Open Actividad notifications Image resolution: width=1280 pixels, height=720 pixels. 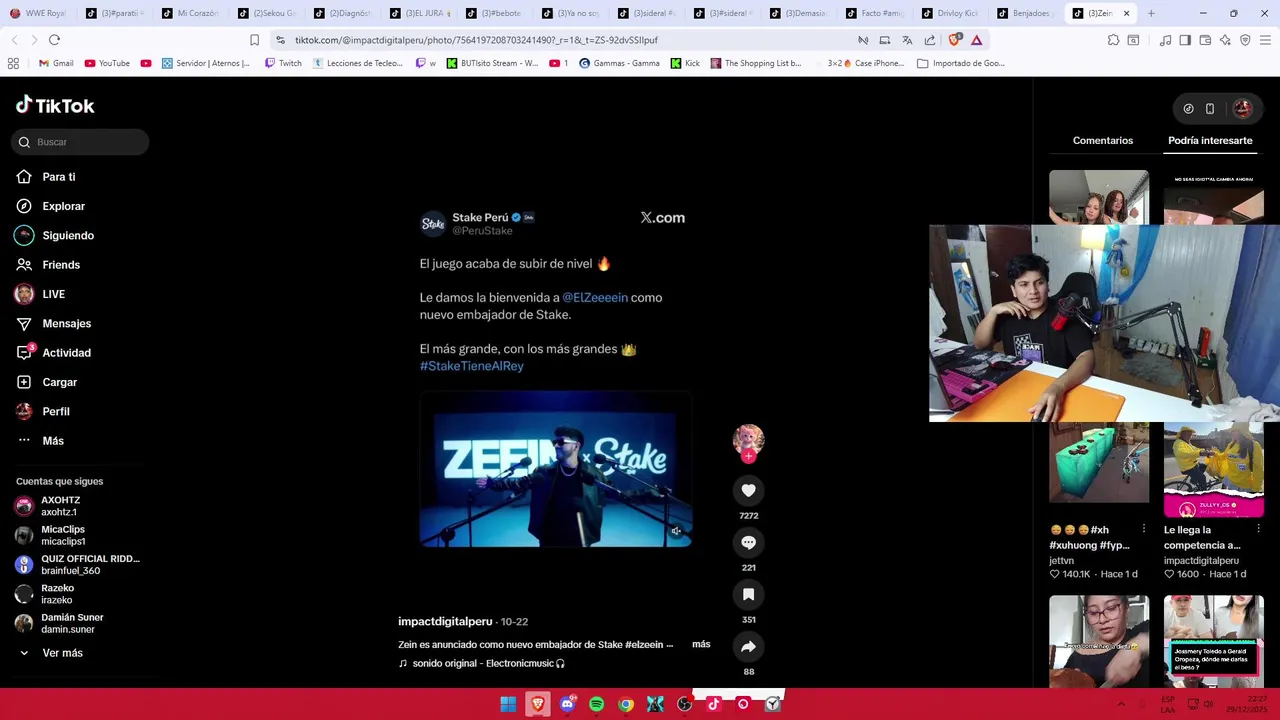pyautogui.click(x=66, y=353)
